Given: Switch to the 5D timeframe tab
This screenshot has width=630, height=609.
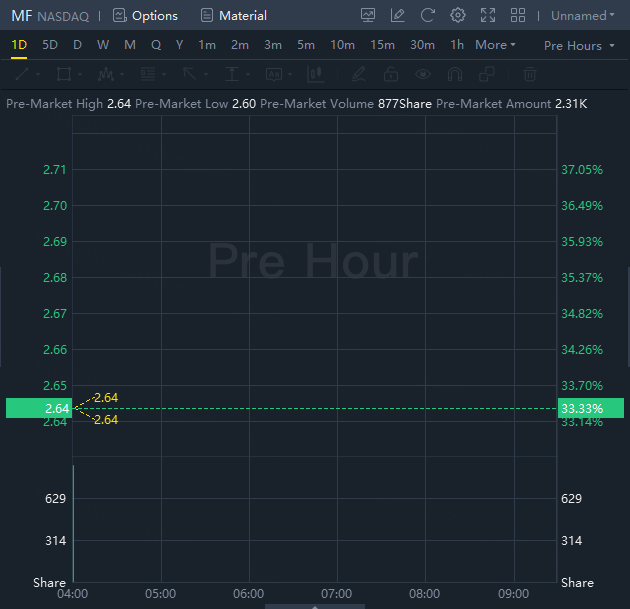Looking at the screenshot, I should point(50,45).
